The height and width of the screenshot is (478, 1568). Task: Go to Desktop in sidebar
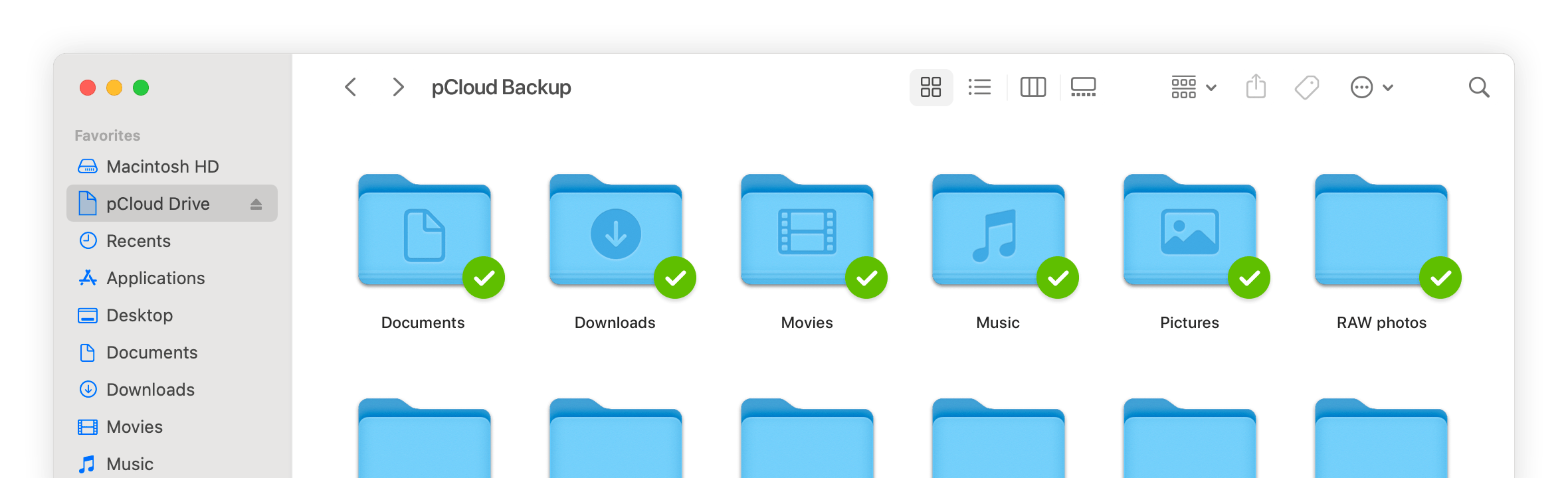pyautogui.click(x=140, y=315)
